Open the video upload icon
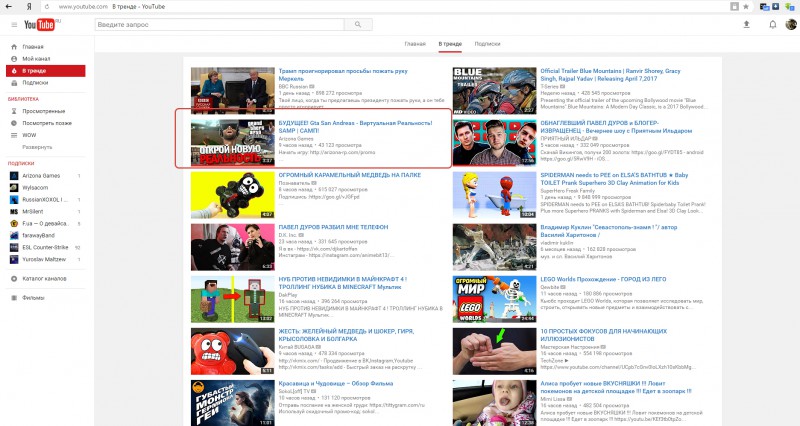This screenshot has width=800, height=426. [746, 24]
